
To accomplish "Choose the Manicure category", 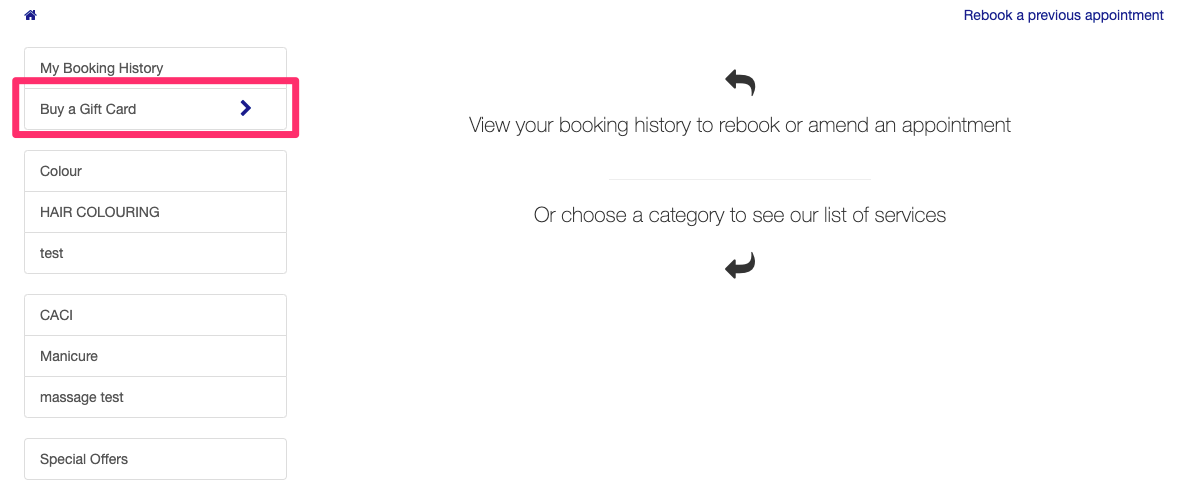I will [155, 356].
